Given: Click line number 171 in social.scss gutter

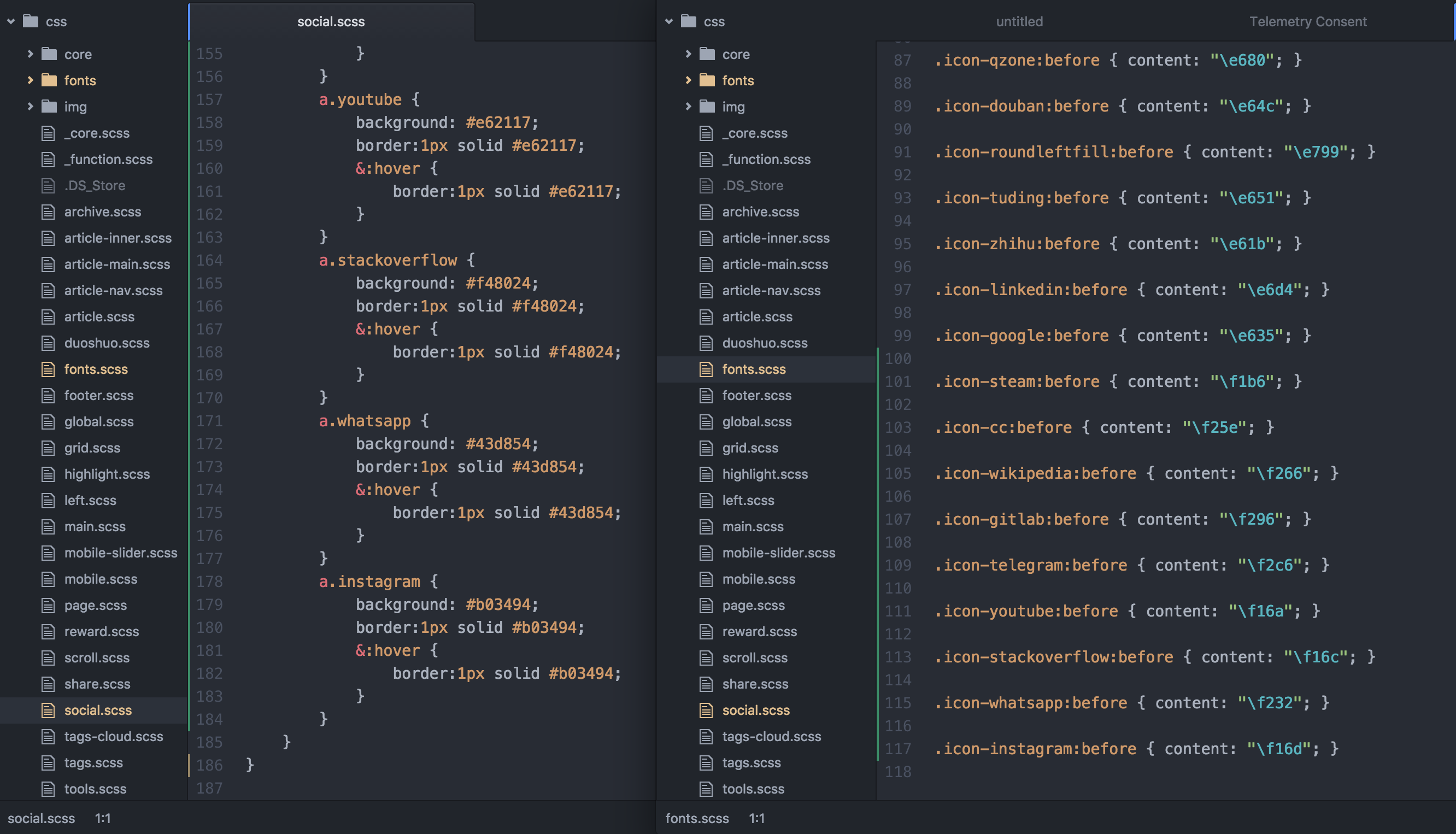Looking at the screenshot, I should click(209, 421).
